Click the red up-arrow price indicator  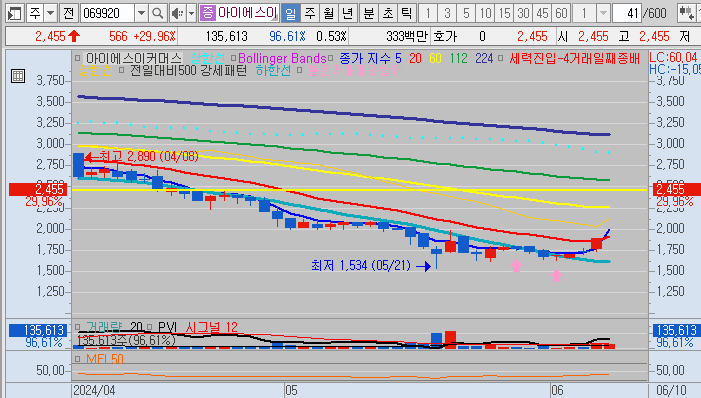(74, 36)
